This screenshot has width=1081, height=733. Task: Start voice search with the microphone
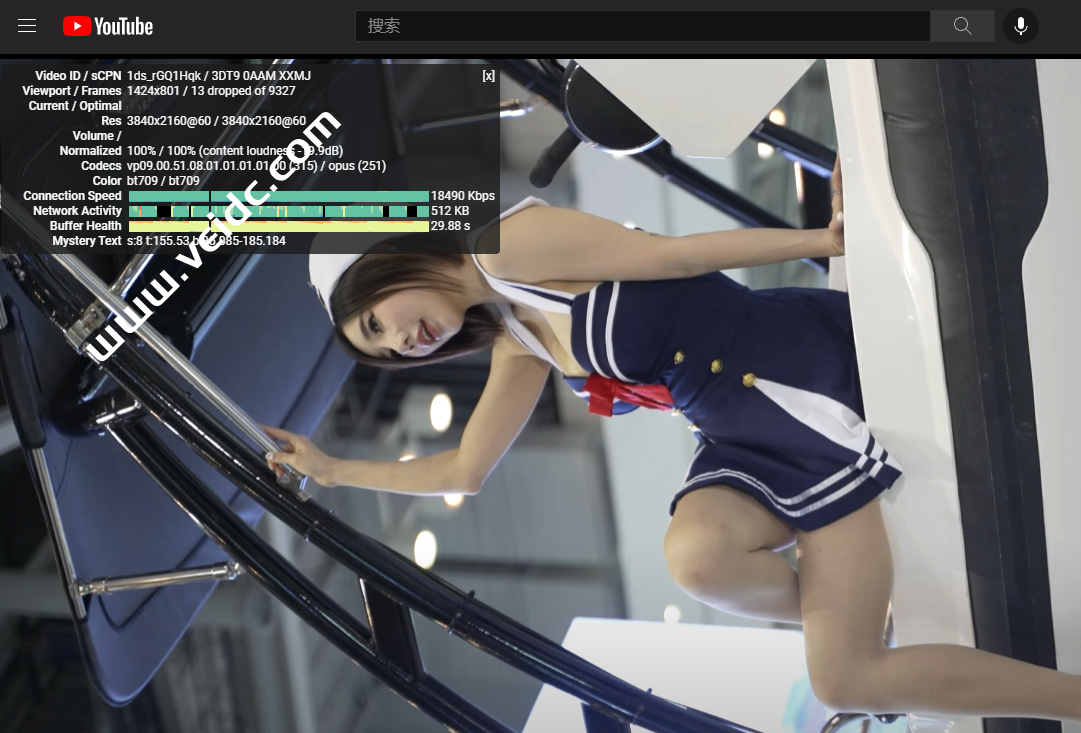(1020, 26)
